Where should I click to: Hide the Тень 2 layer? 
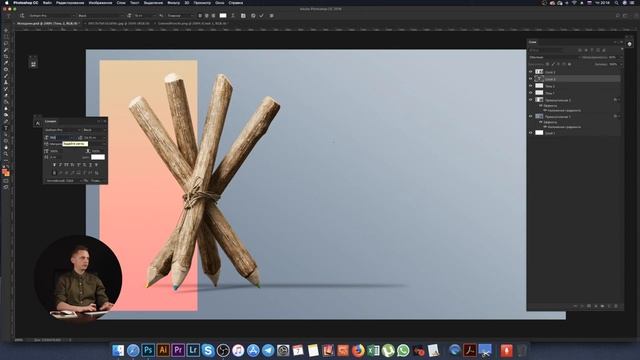tap(531, 86)
